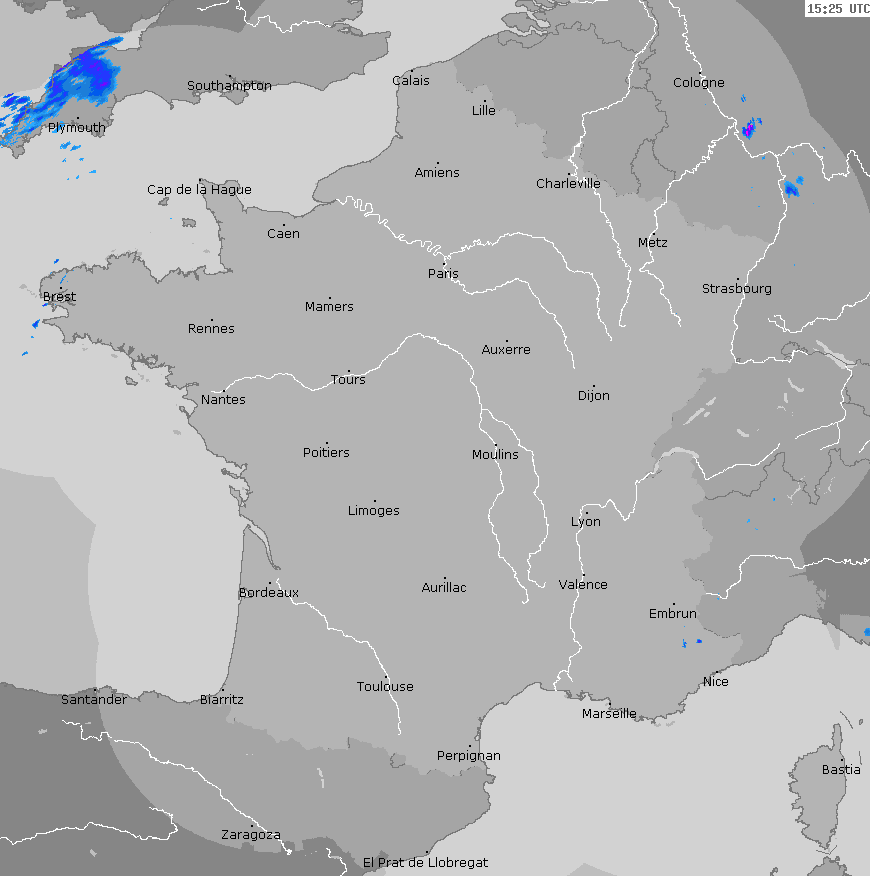This screenshot has width=870, height=876.
Task: Click the 15:25 UTC timestamp
Action: point(837,9)
